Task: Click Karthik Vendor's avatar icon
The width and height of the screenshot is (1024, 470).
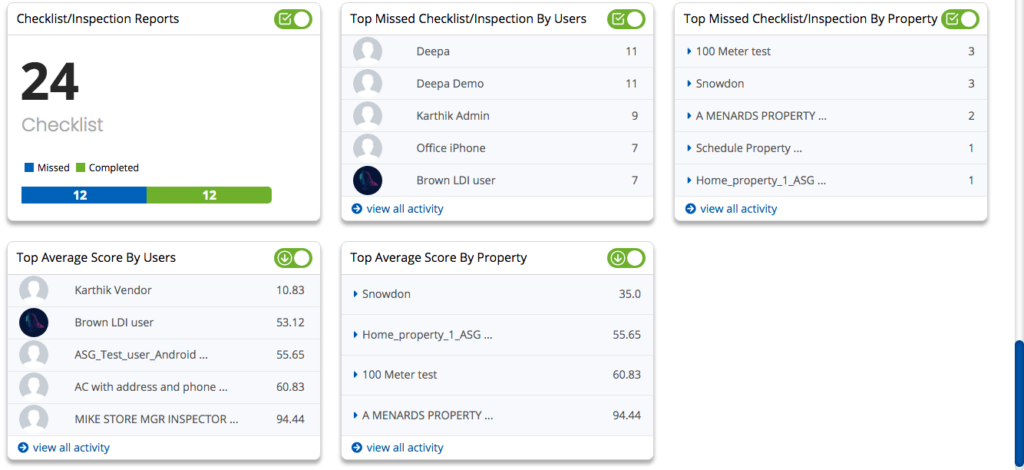Action: click(34, 290)
